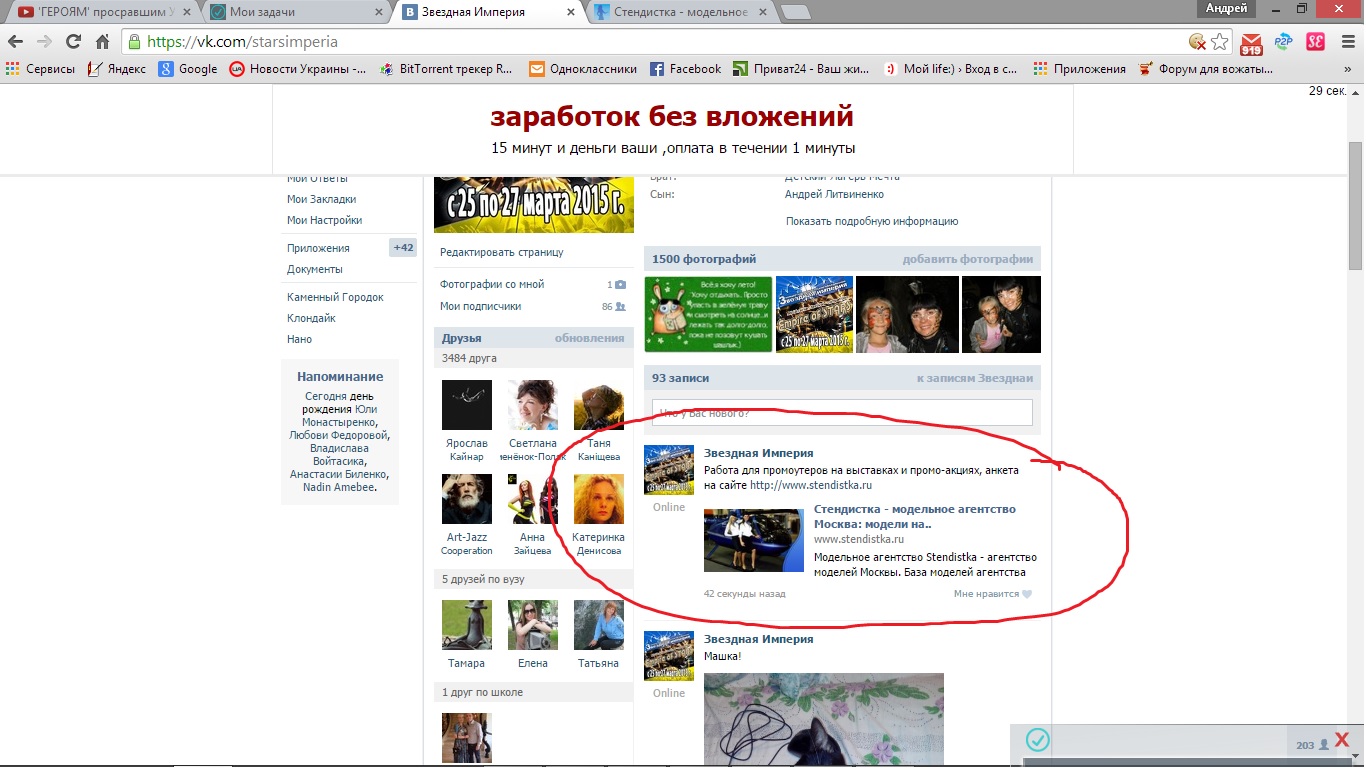1366x768 pixels.
Task: Open Тамара friend avatar
Action: click(467, 625)
